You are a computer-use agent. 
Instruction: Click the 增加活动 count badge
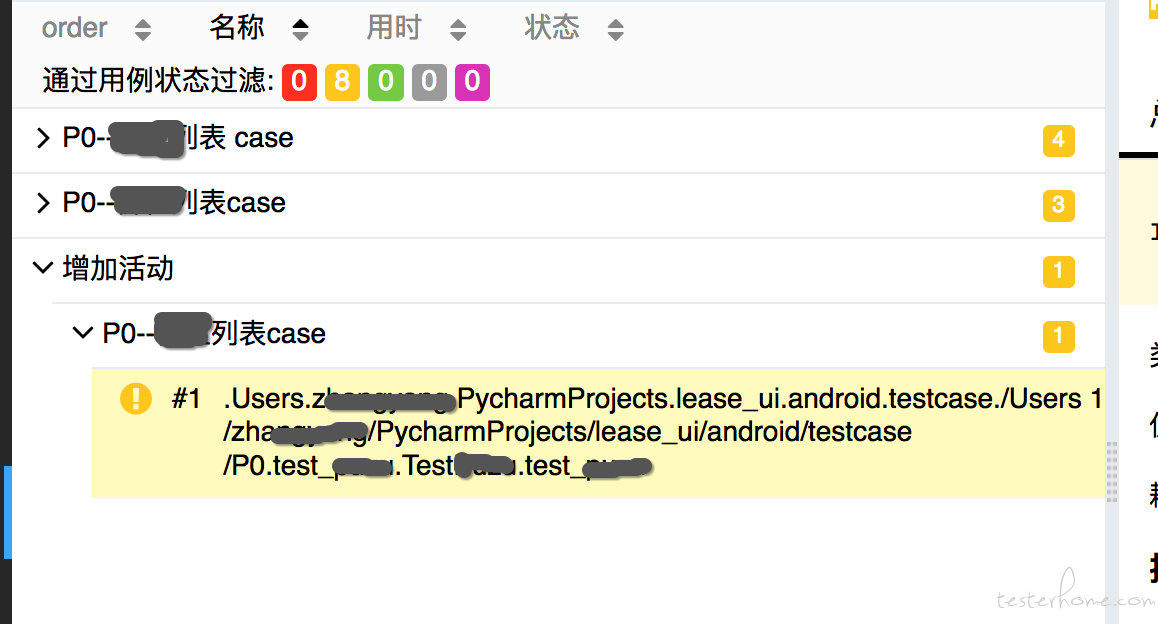coord(1058,271)
